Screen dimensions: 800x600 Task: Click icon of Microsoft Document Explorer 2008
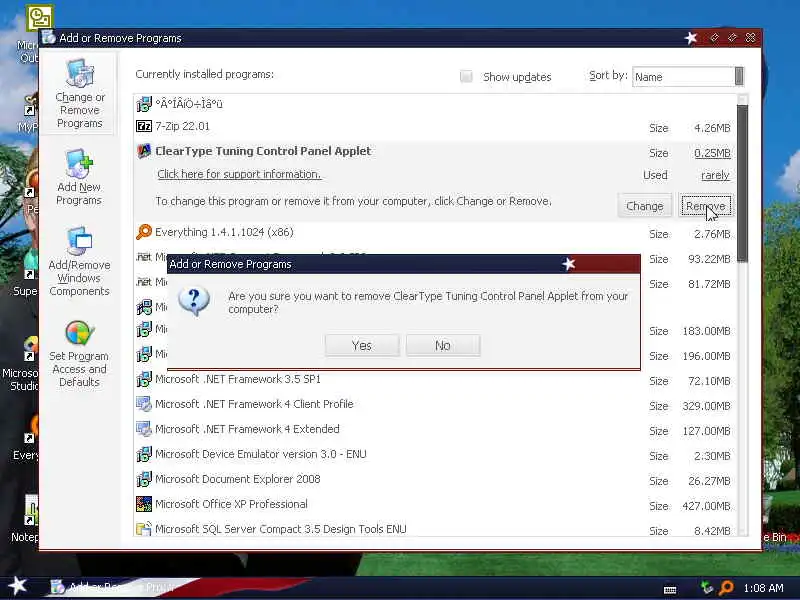[x=144, y=479]
